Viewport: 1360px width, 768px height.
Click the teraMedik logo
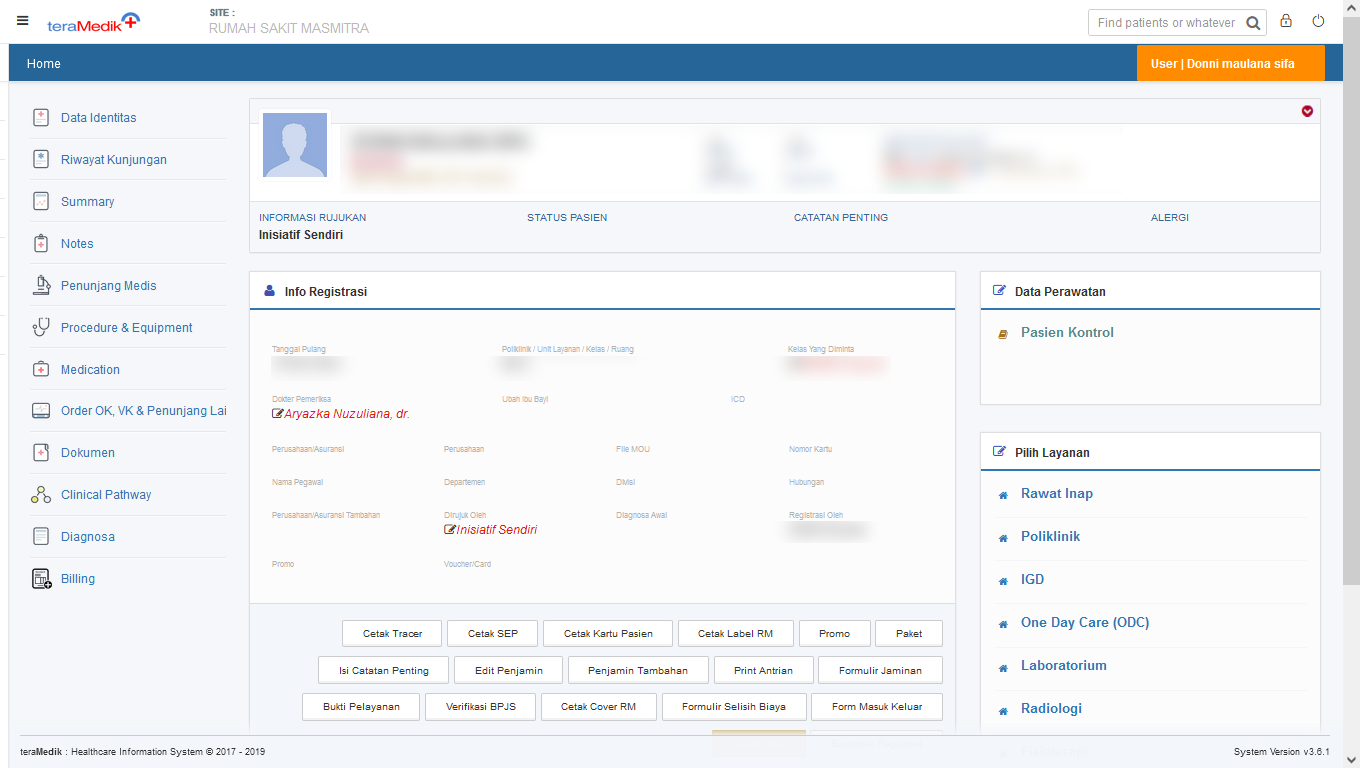tap(94, 21)
